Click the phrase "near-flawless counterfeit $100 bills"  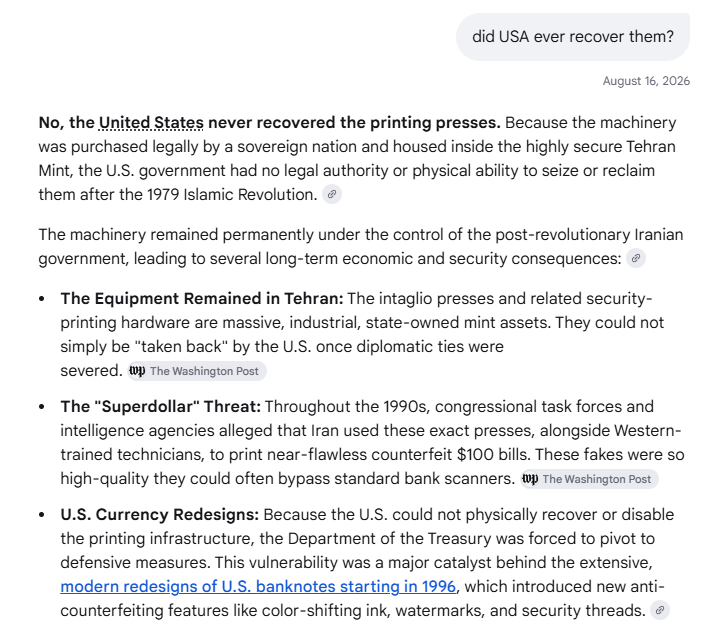click(x=395, y=454)
